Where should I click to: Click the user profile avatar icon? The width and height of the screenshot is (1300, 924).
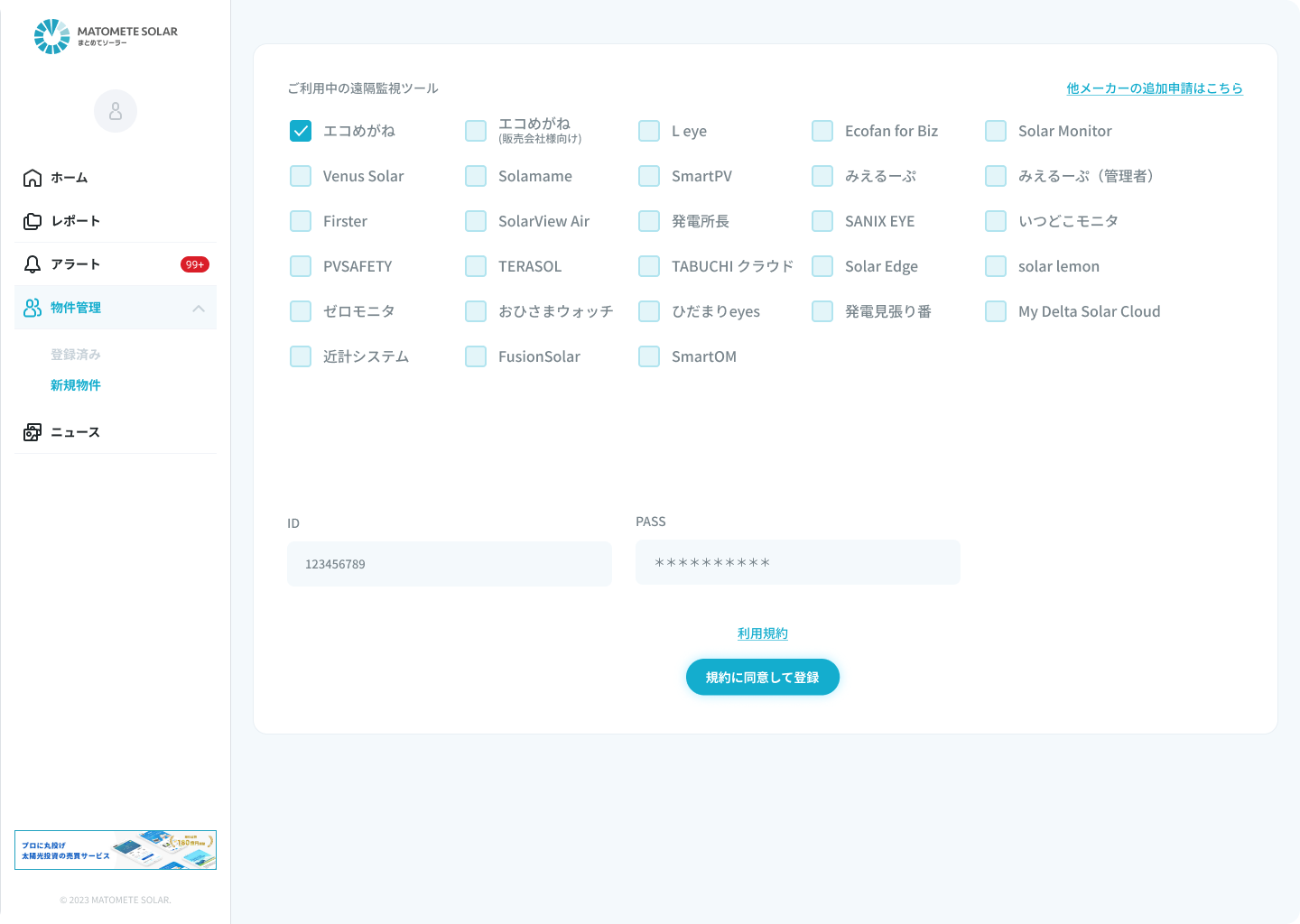click(115, 110)
